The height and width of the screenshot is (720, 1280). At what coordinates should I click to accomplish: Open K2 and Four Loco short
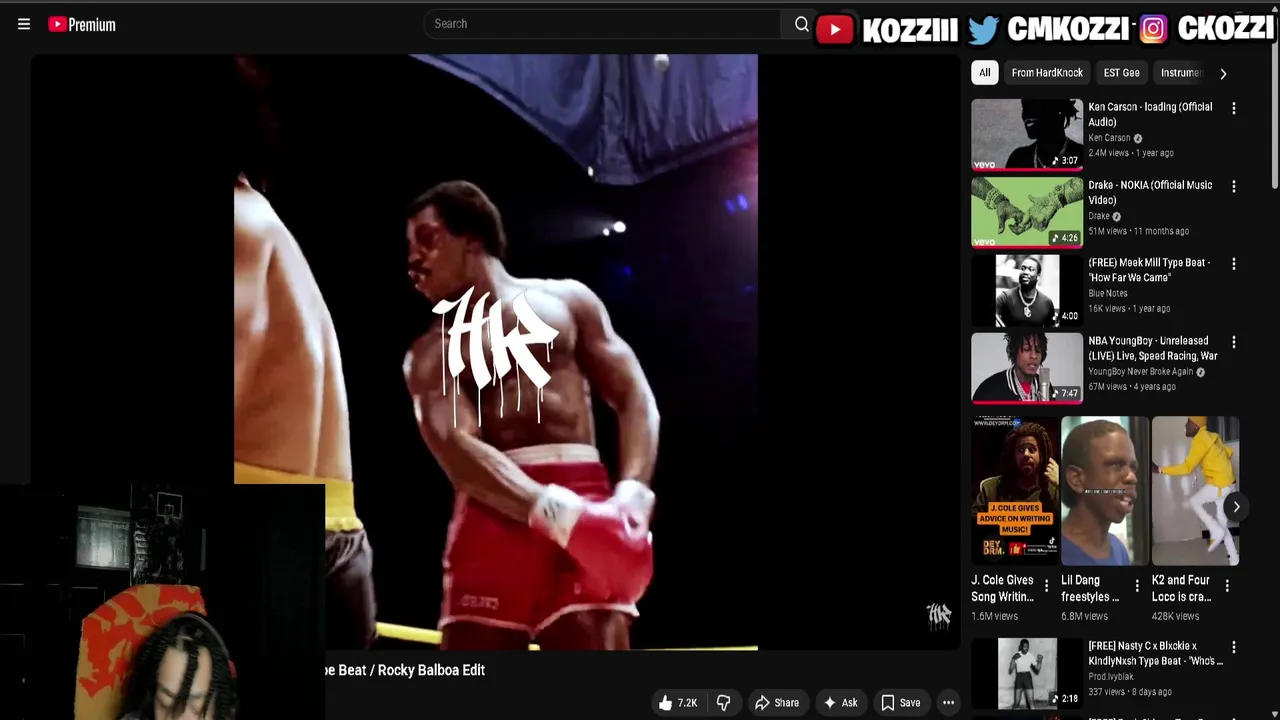click(x=1195, y=491)
